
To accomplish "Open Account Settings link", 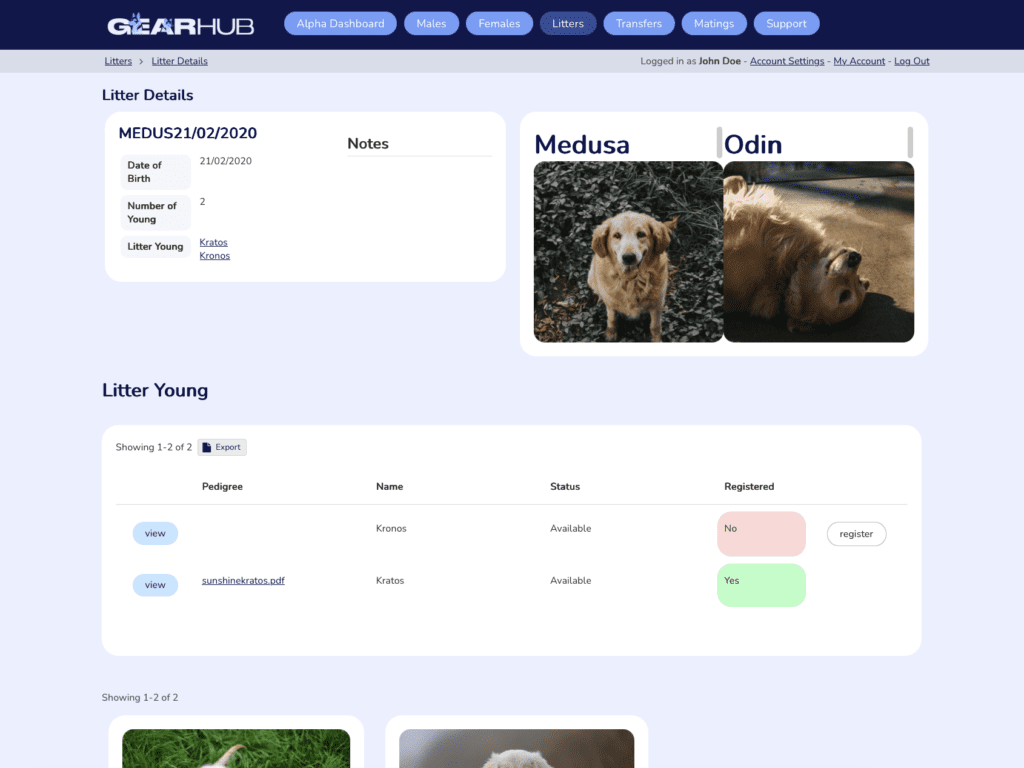I will pos(787,61).
